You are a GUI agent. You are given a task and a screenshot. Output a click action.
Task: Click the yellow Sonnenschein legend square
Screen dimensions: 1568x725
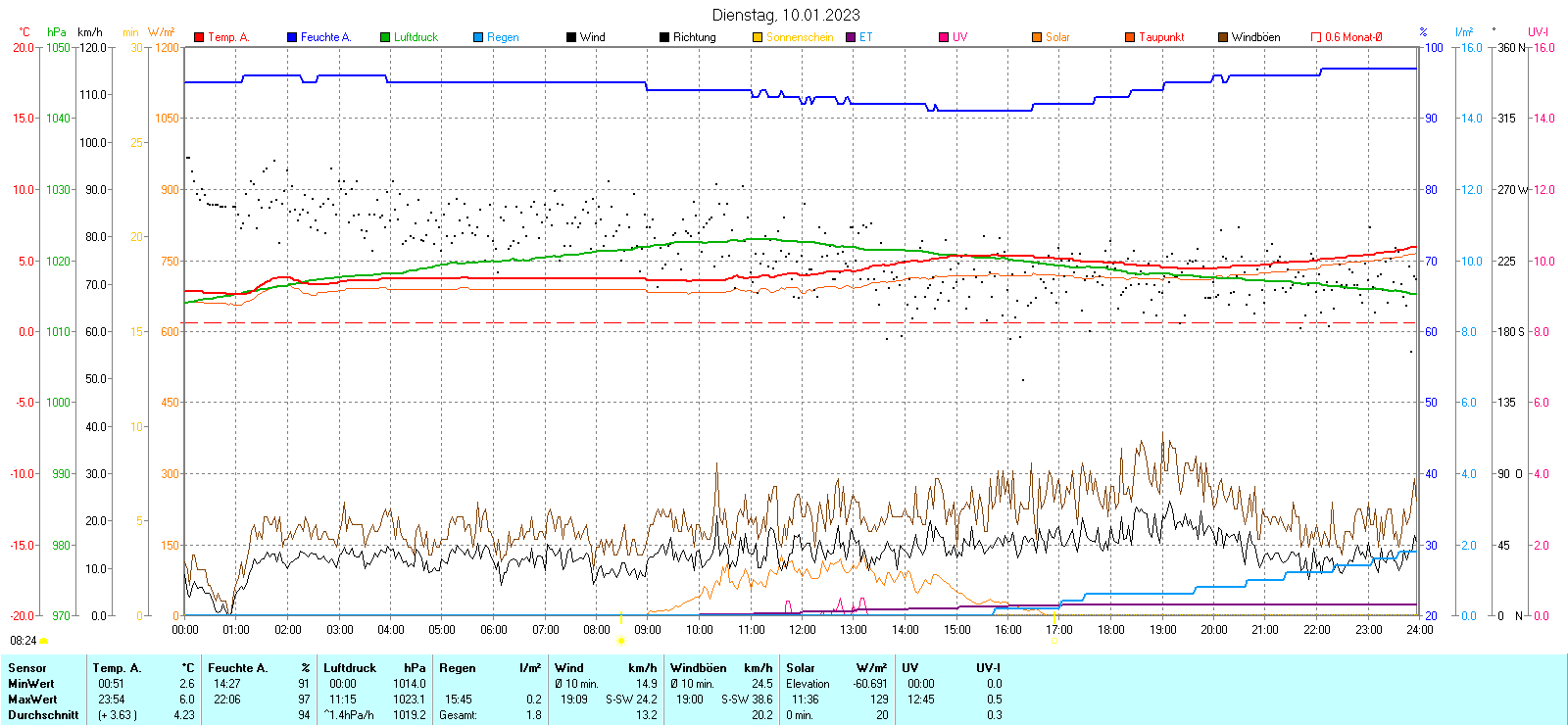pos(758,37)
